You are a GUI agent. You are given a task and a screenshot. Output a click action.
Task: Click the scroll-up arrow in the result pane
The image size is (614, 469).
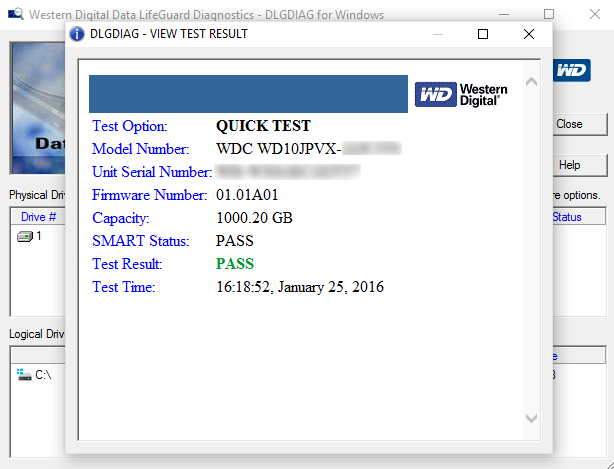(x=531, y=82)
